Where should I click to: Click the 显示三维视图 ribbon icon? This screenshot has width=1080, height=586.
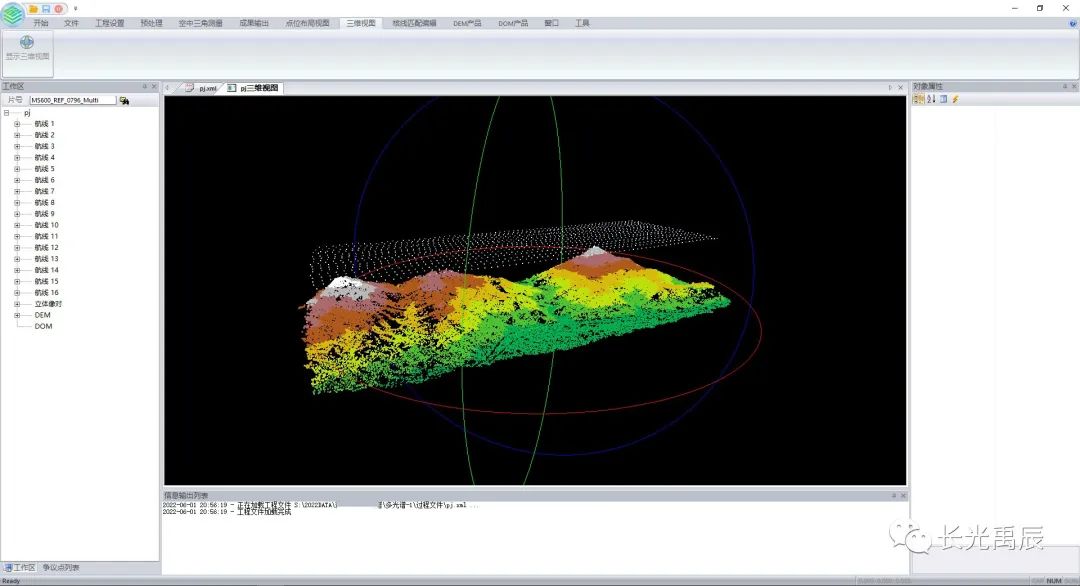coord(27,48)
